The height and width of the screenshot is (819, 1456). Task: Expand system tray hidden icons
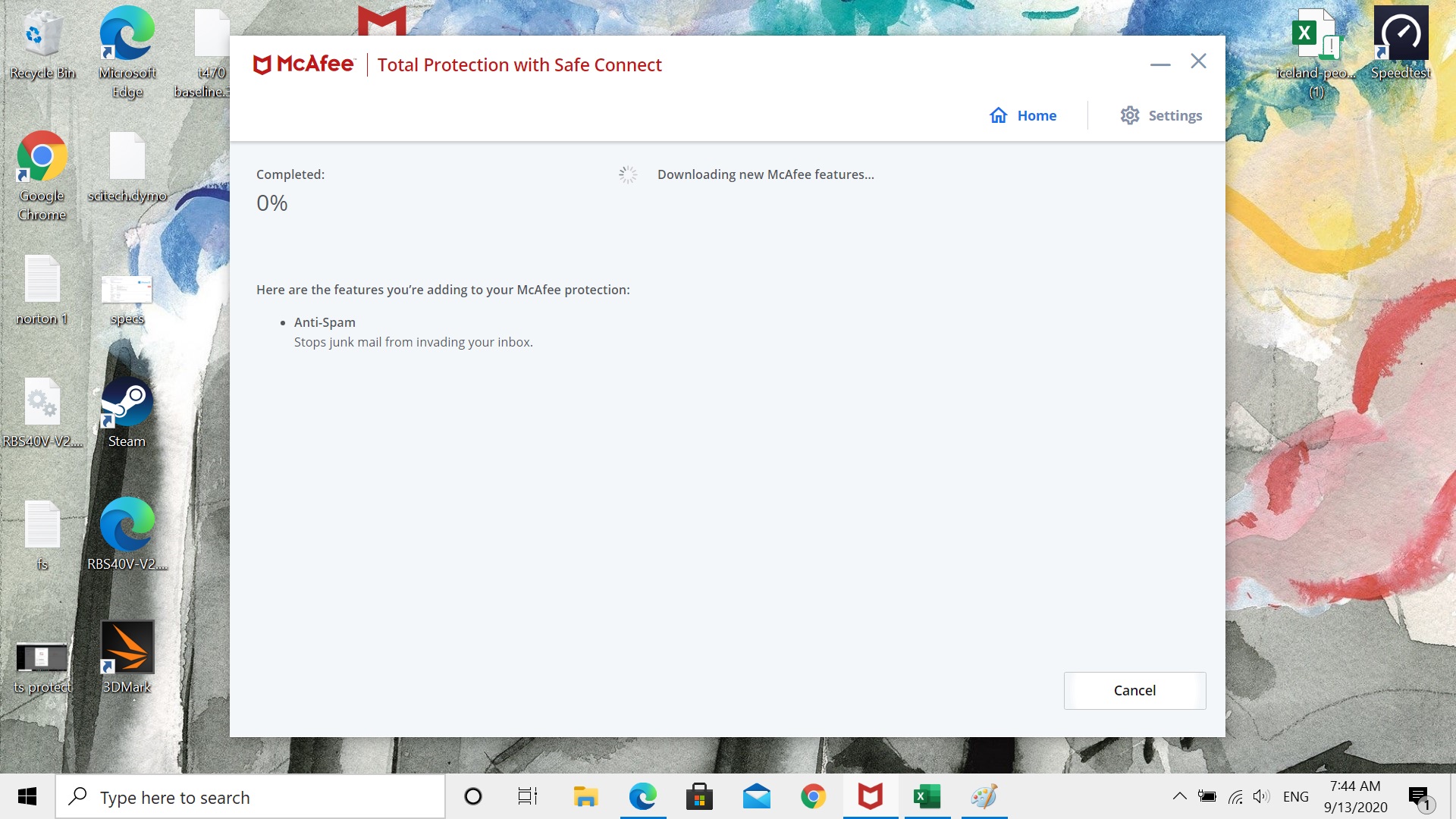(x=1179, y=796)
